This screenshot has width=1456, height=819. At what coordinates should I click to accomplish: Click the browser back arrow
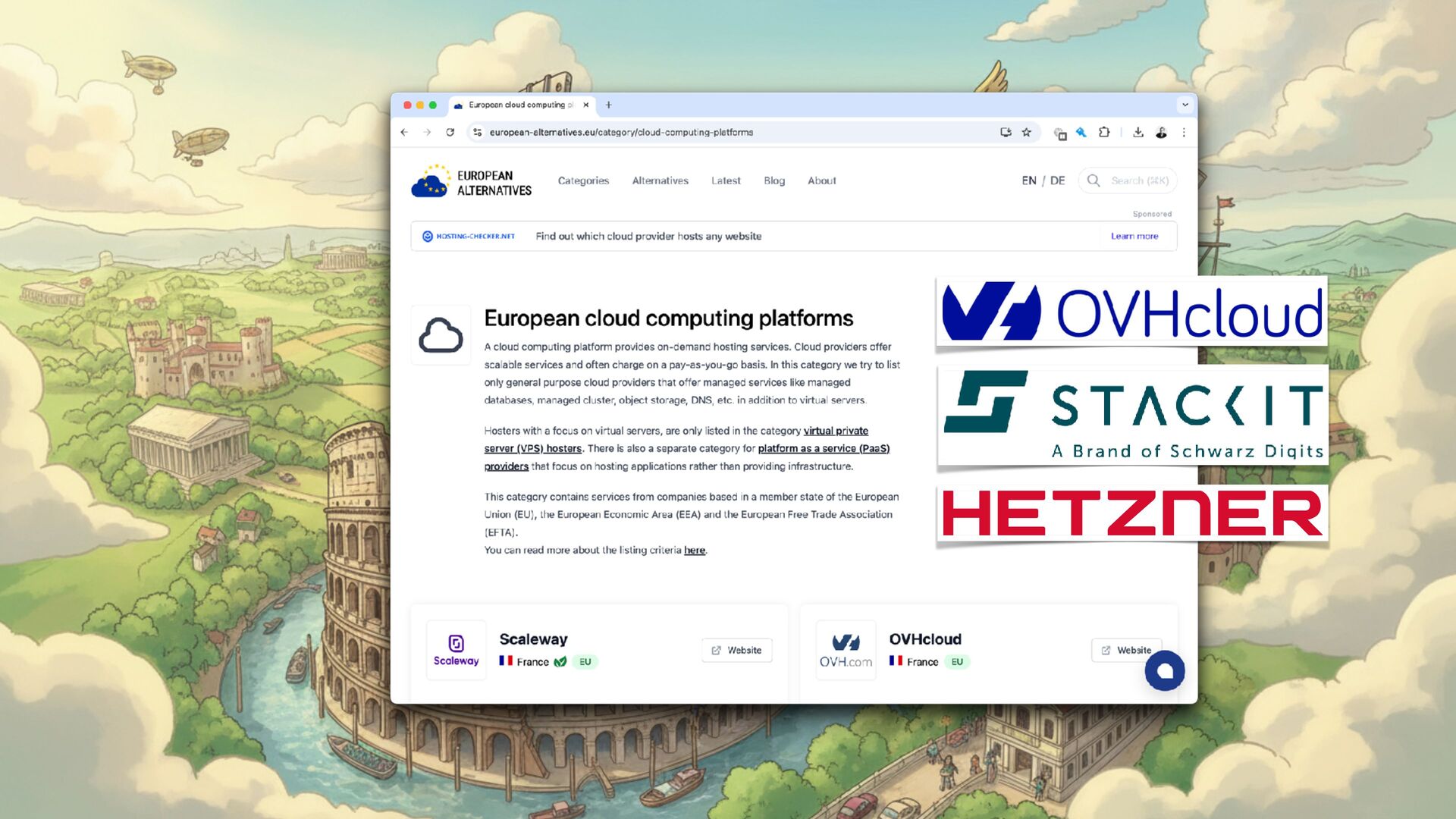404,132
